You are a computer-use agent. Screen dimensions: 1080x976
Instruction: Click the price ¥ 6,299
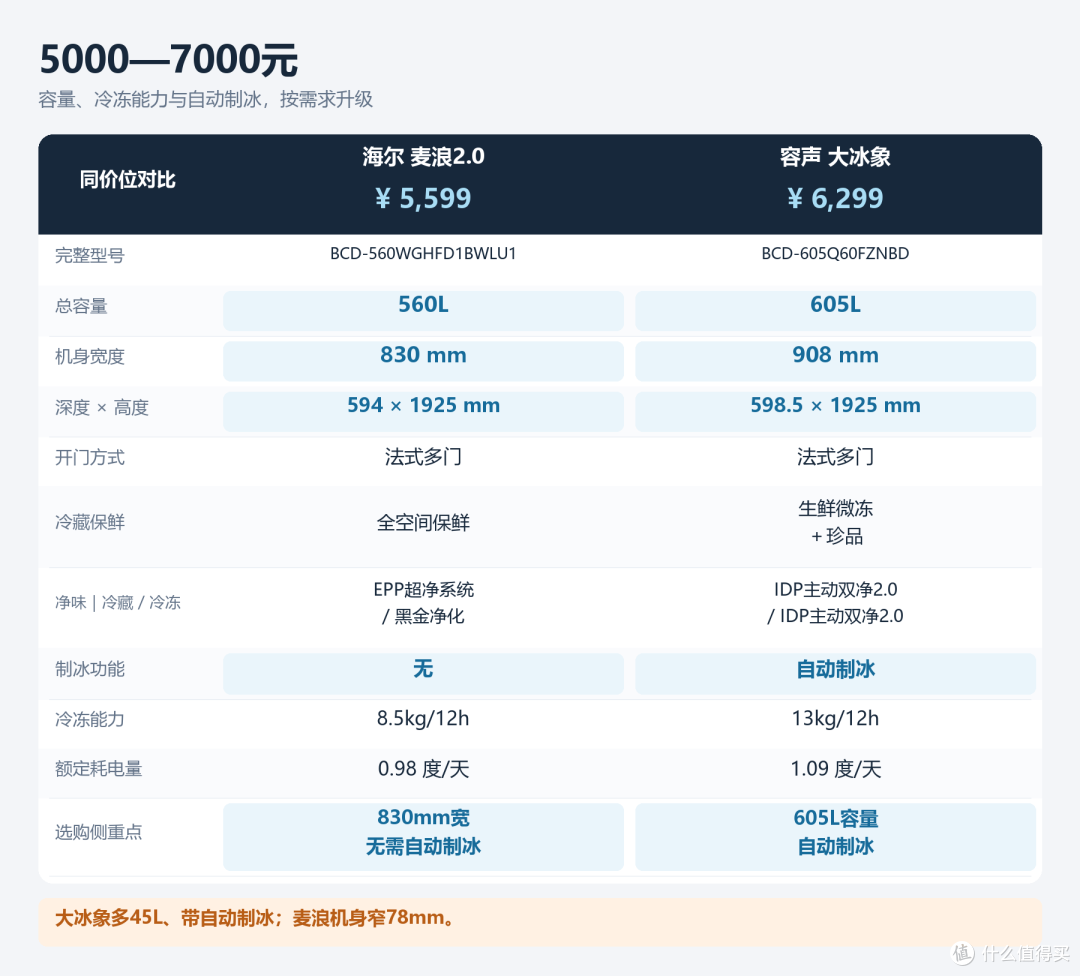835,198
